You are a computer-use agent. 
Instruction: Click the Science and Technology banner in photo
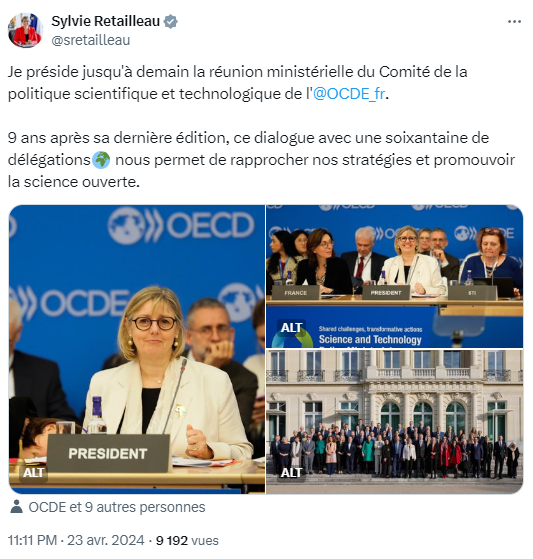[x=370, y=339]
